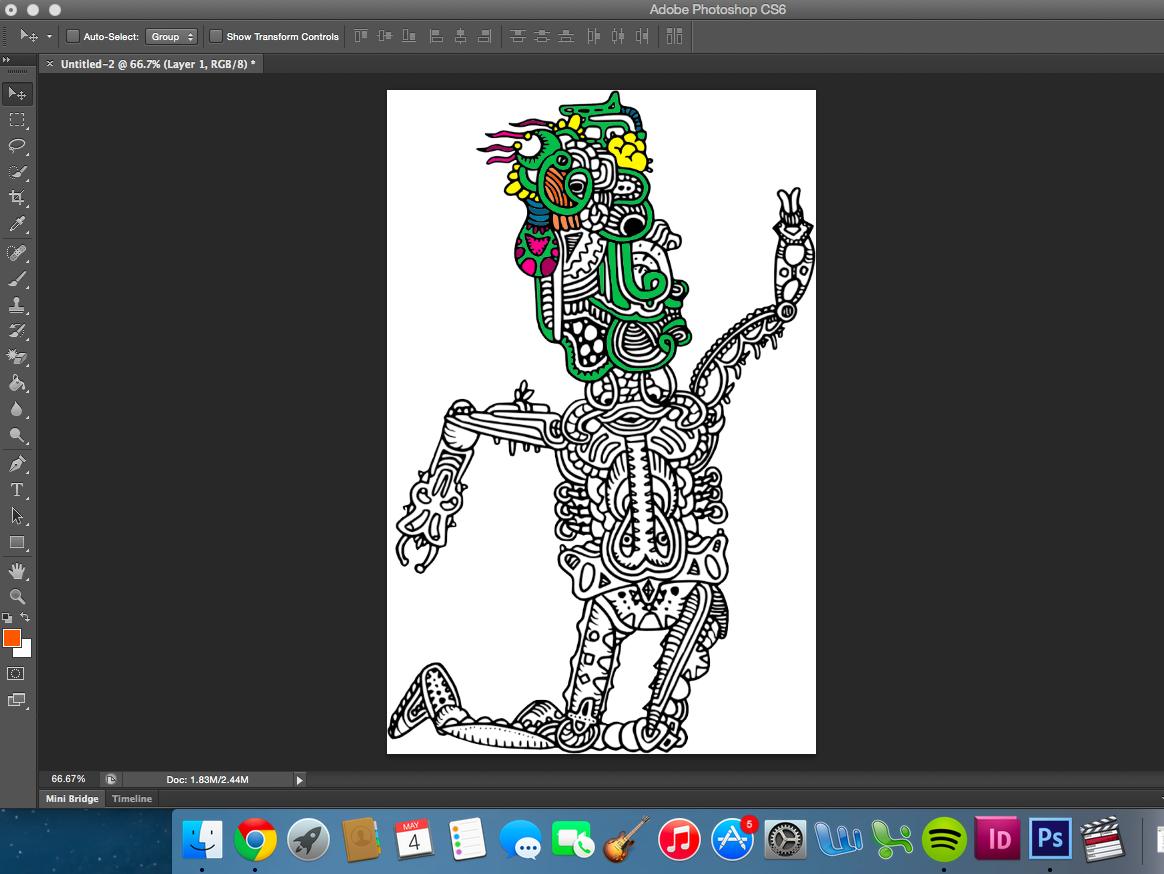Screen dimensions: 1164x874
Task: Expand the Doc info status bar arrow
Action: pyautogui.click(x=299, y=779)
